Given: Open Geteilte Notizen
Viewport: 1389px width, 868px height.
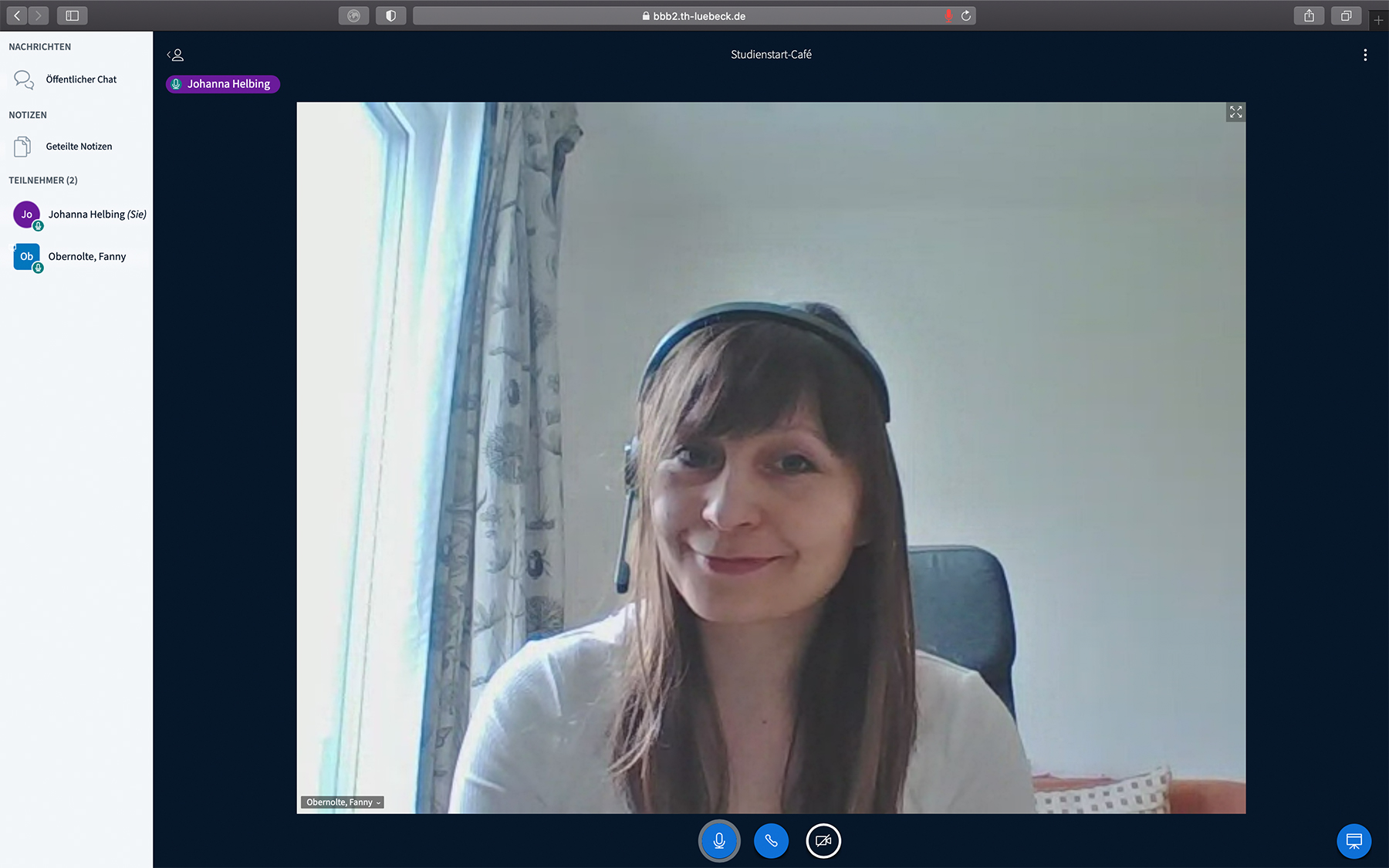Looking at the screenshot, I should pos(78,147).
